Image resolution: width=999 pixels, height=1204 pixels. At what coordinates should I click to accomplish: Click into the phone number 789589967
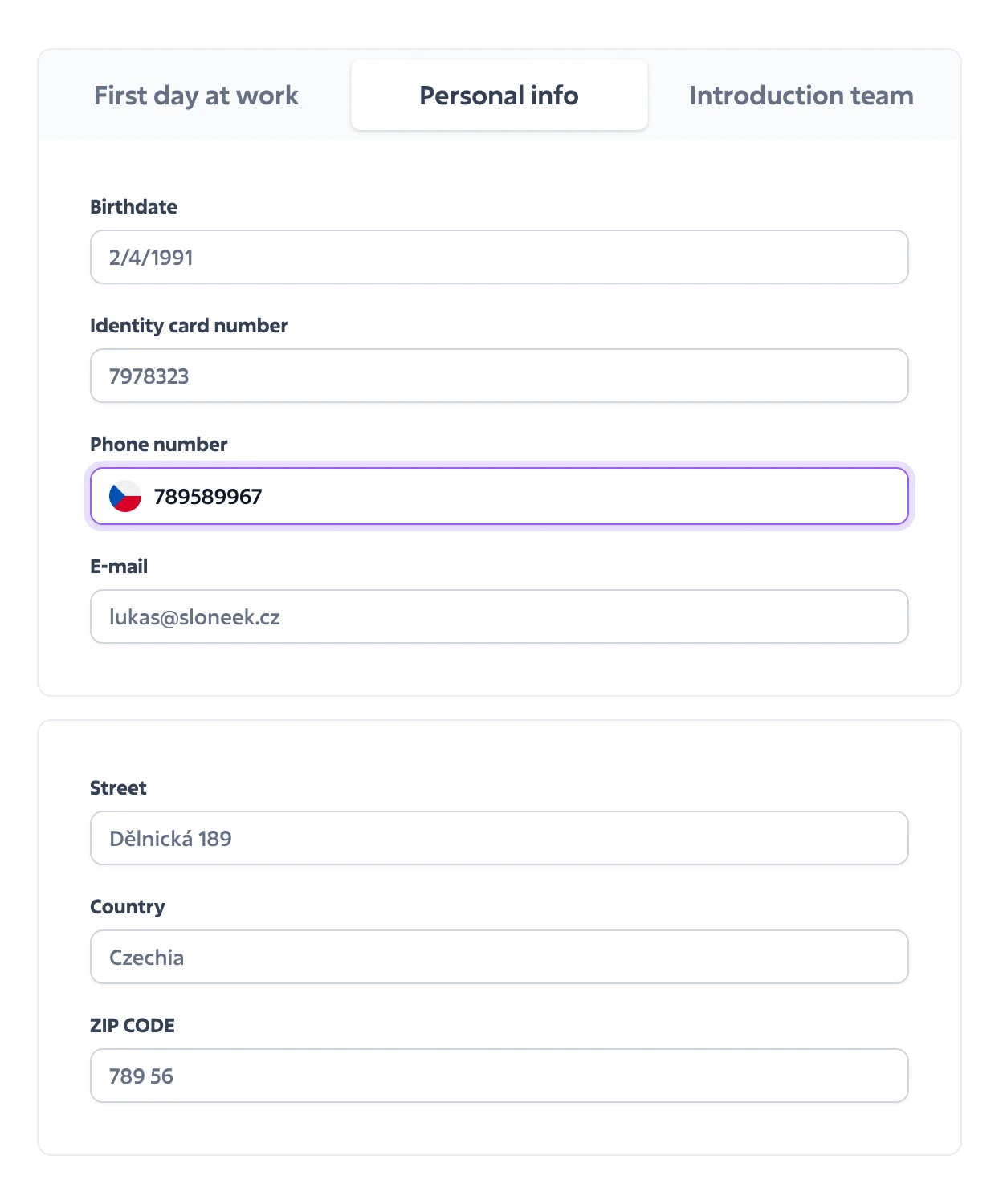(x=208, y=497)
